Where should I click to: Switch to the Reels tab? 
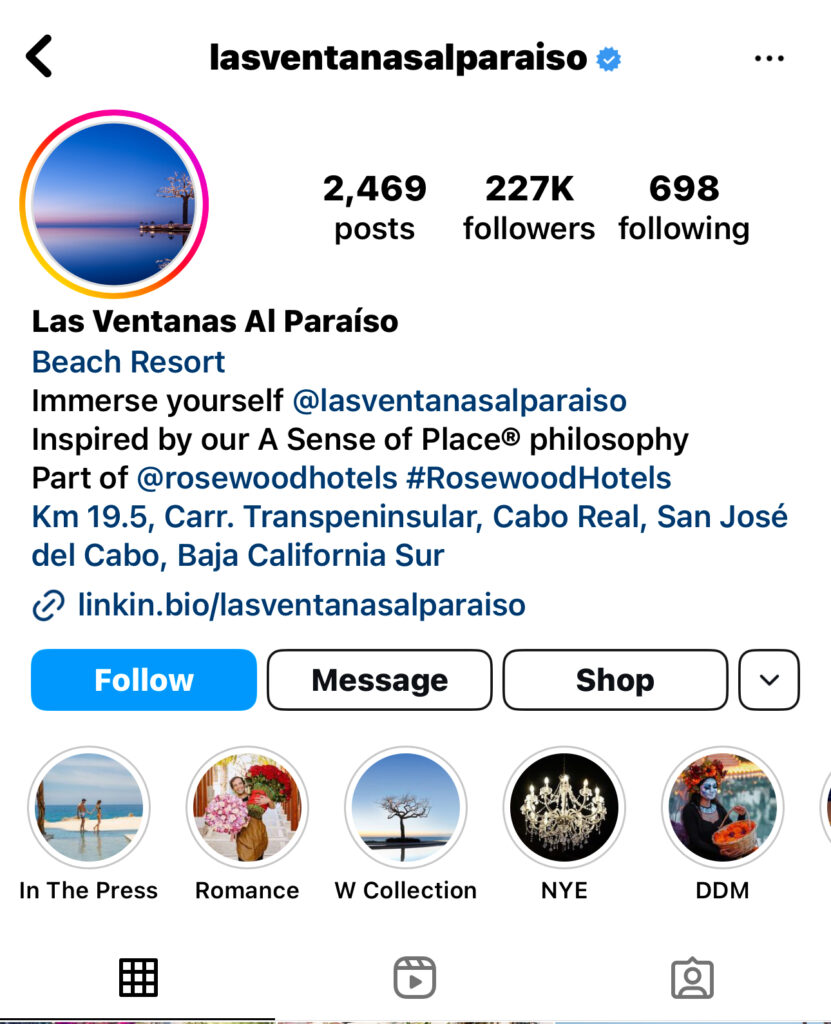[415, 978]
